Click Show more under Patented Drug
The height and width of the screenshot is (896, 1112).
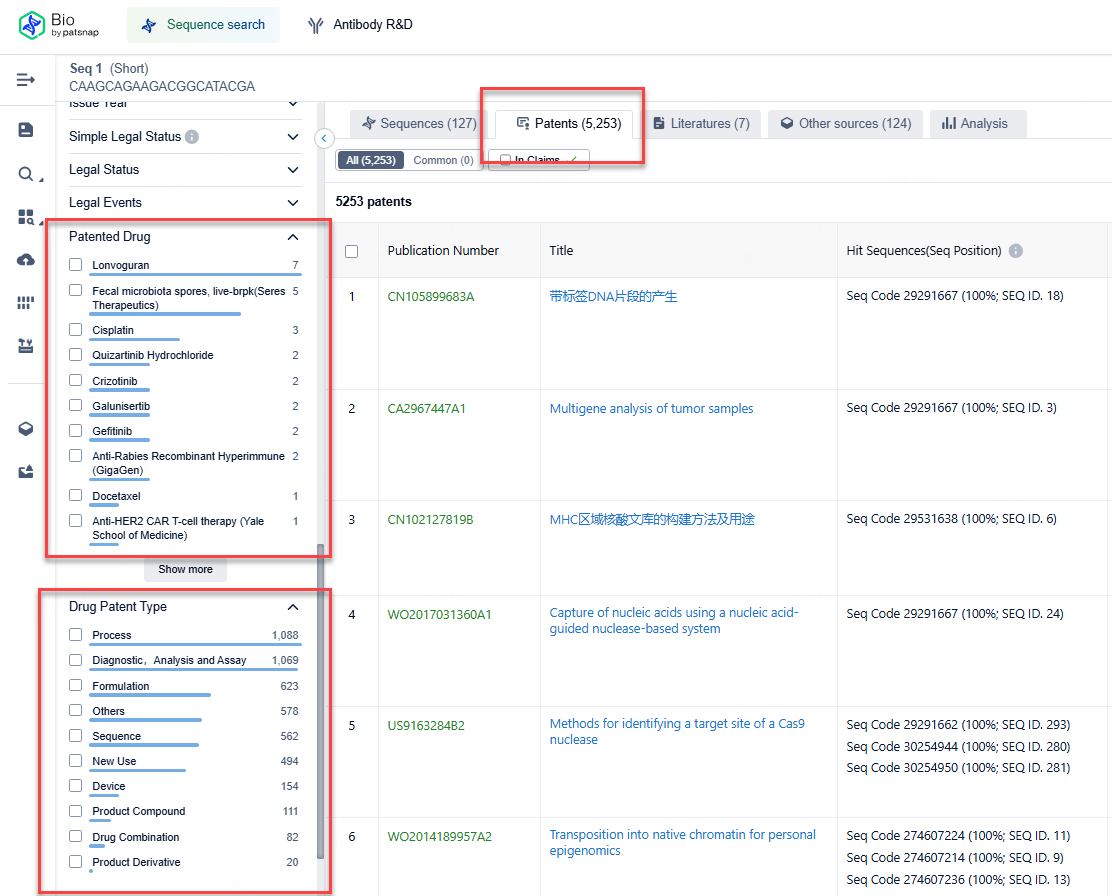185,569
